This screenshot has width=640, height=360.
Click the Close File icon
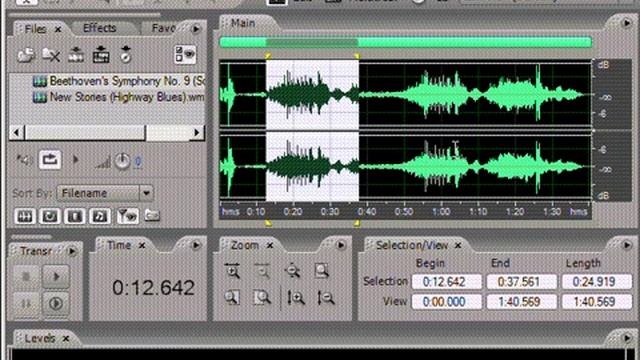point(51,55)
